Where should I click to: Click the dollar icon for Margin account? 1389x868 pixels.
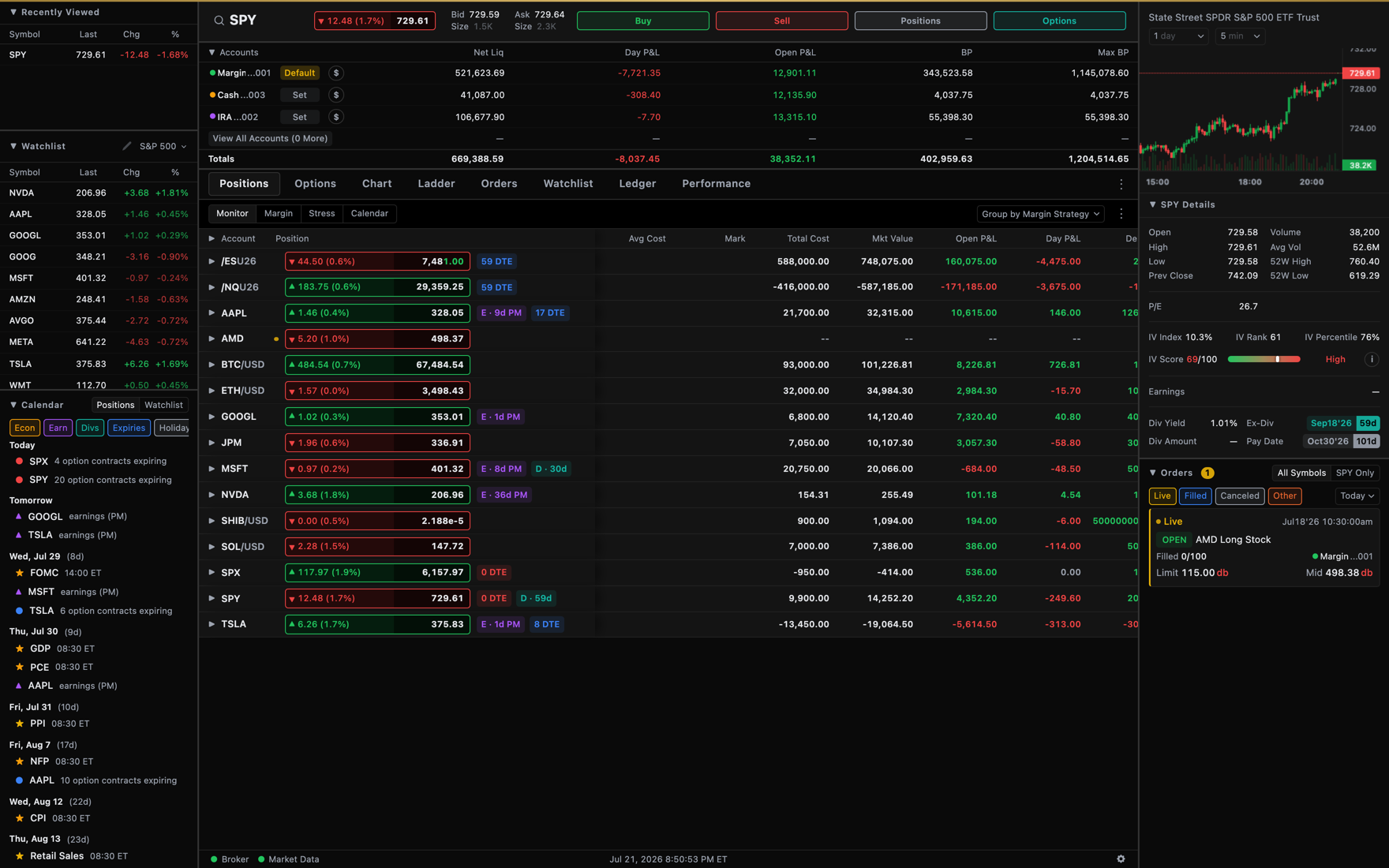coord(336,73)
